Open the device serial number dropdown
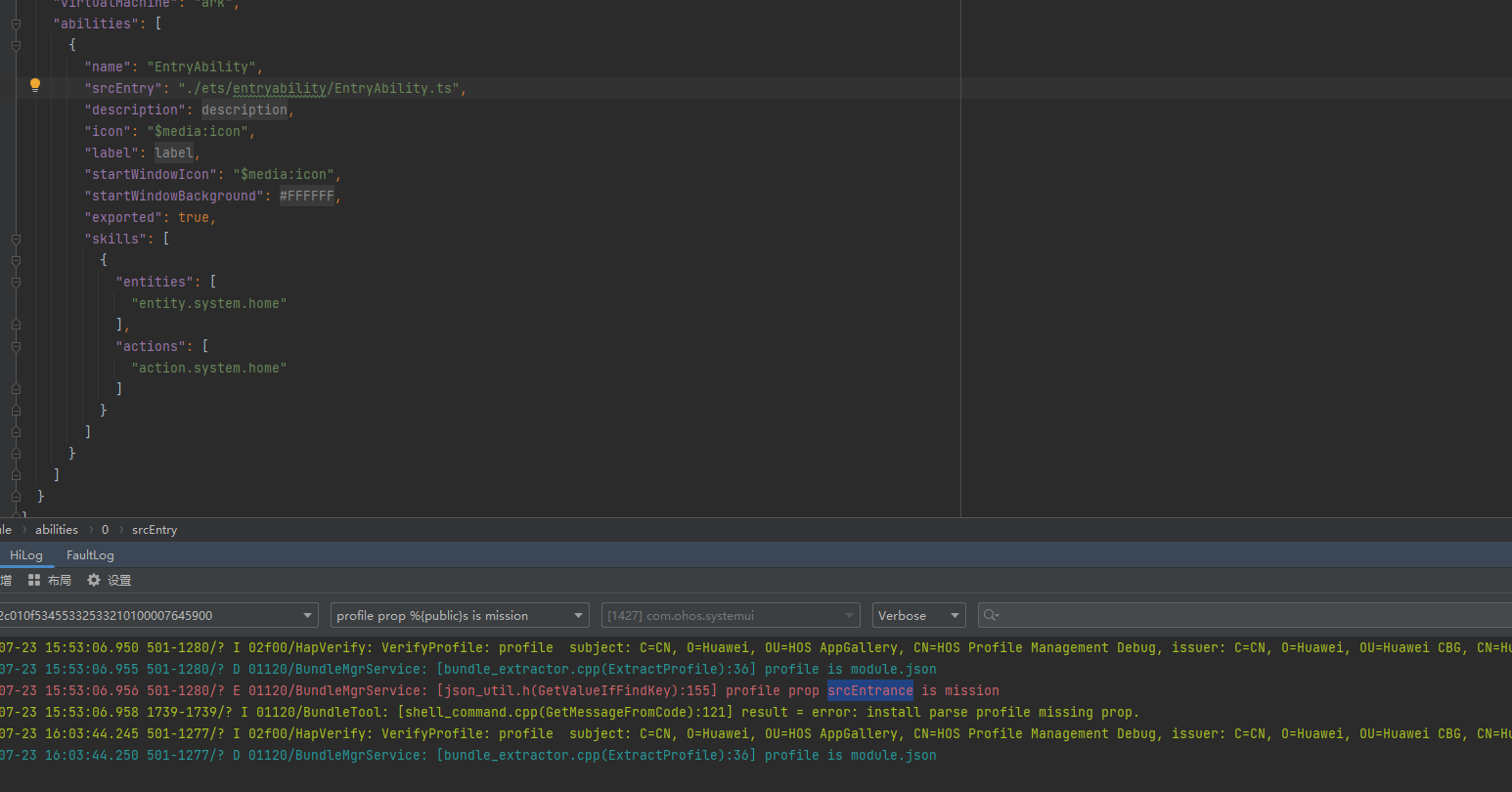The image size is (1512, 792). point(158,615)
